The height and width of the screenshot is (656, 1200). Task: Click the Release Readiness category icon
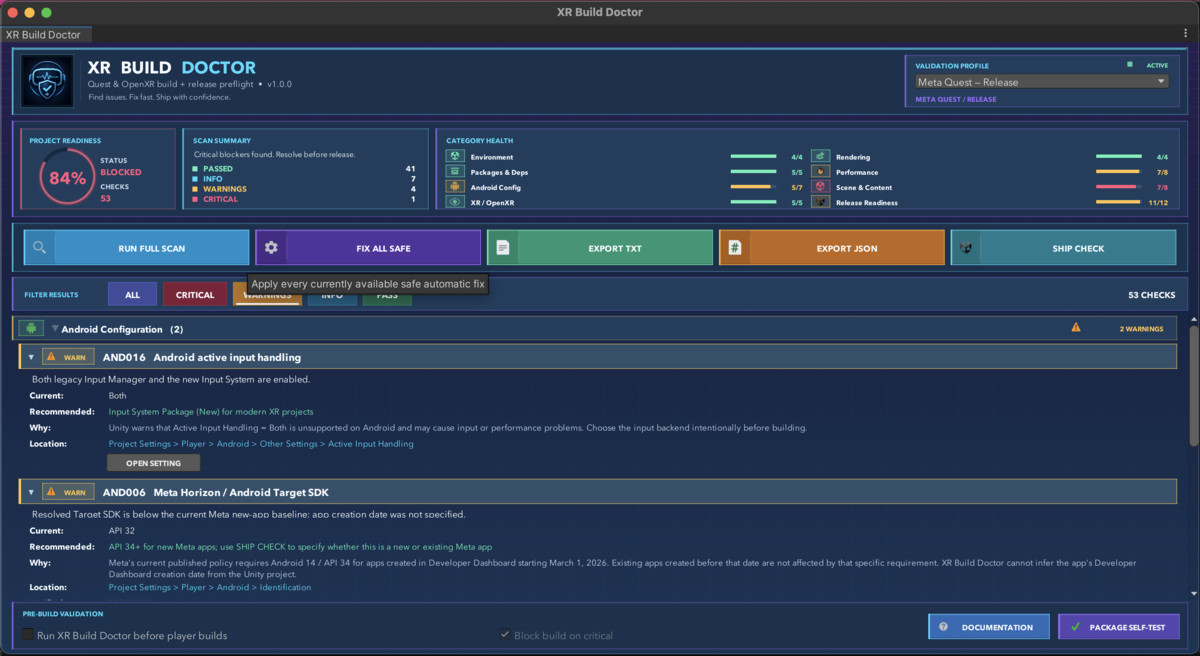[820, 202]
